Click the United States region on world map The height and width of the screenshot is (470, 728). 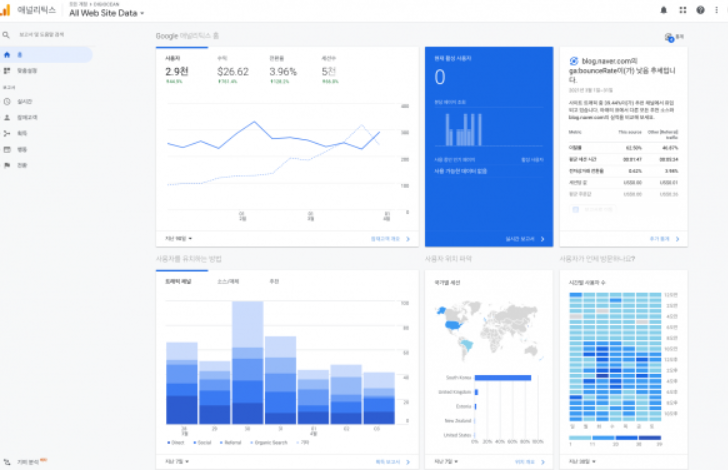454,326
